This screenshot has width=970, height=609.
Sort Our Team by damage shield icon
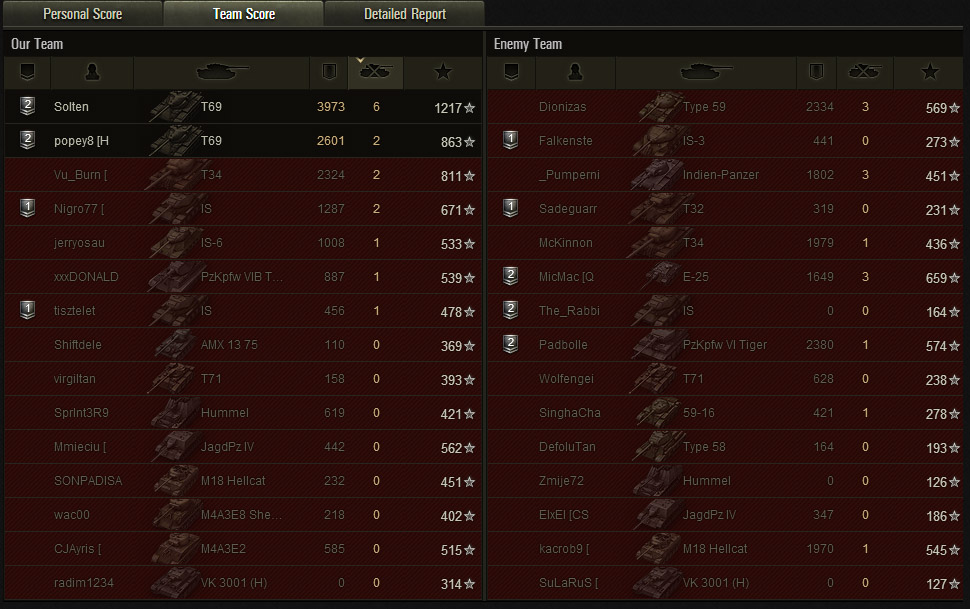click(x=329, y=72)
